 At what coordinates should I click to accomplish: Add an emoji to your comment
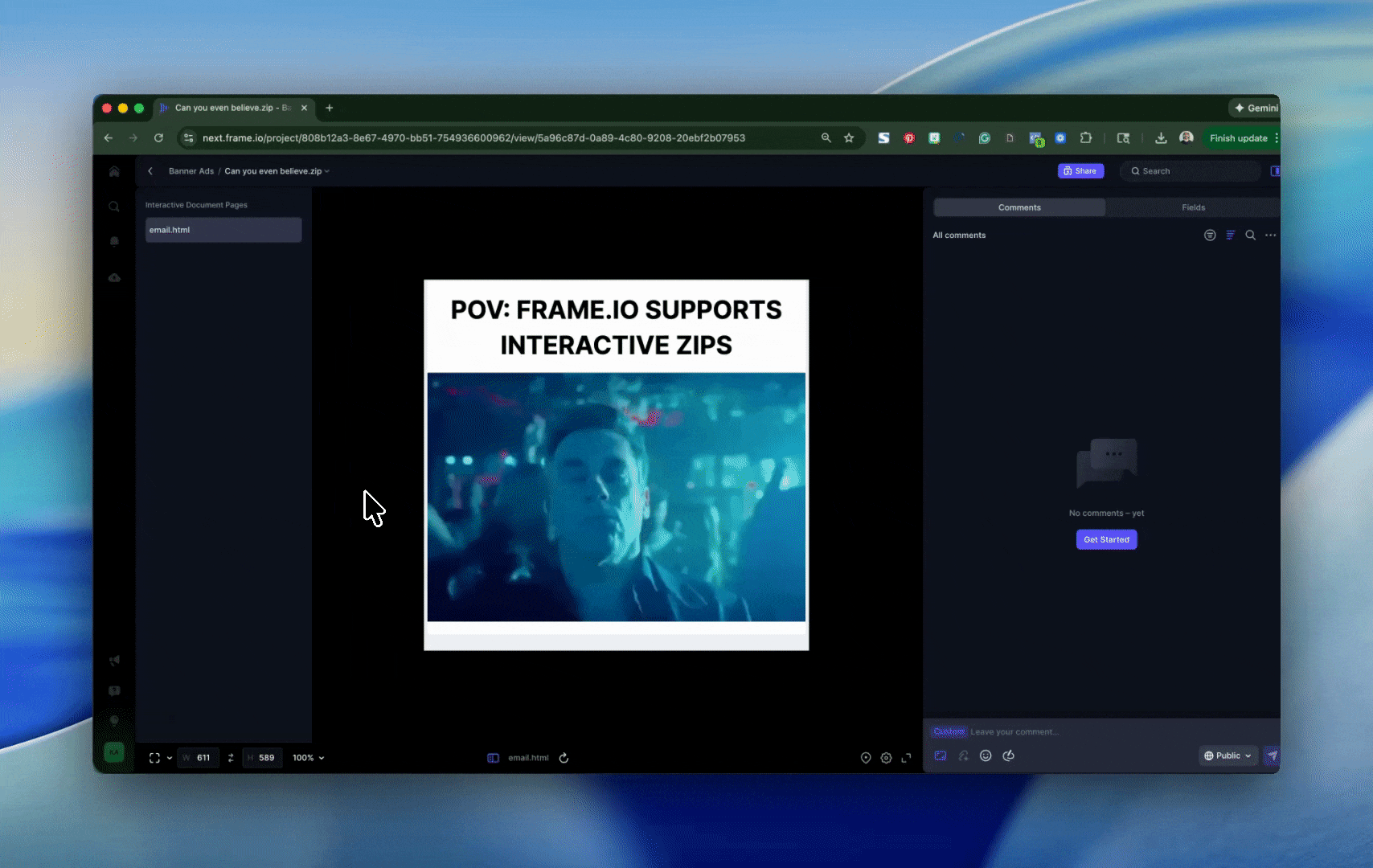986,755
